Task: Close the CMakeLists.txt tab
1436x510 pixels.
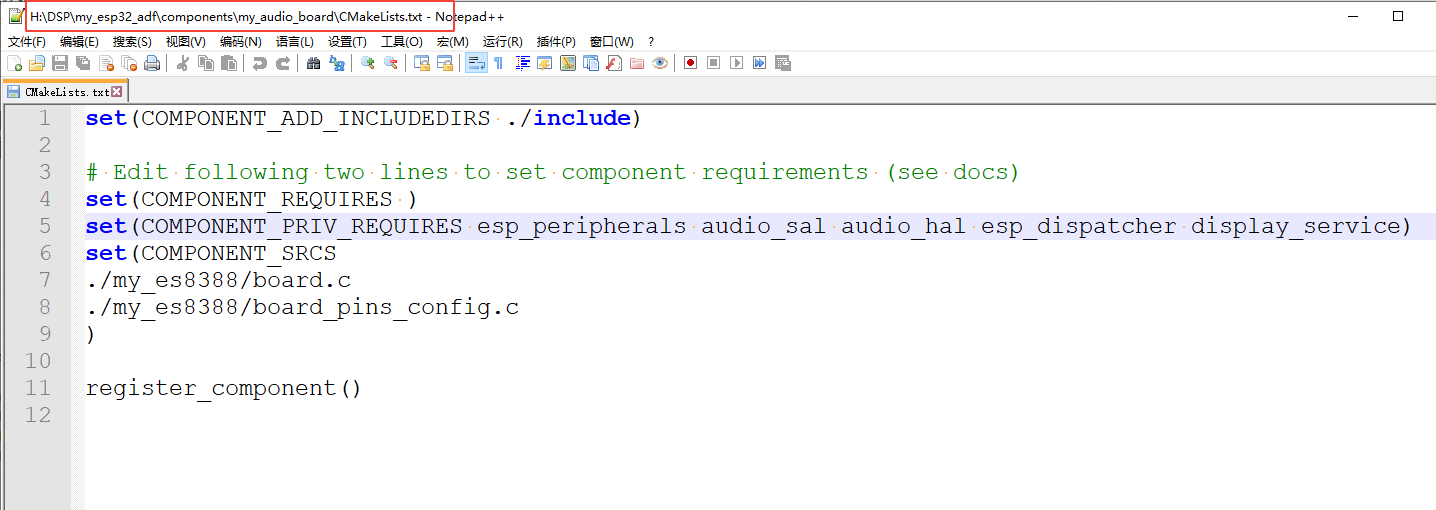Action: [117, 91]
